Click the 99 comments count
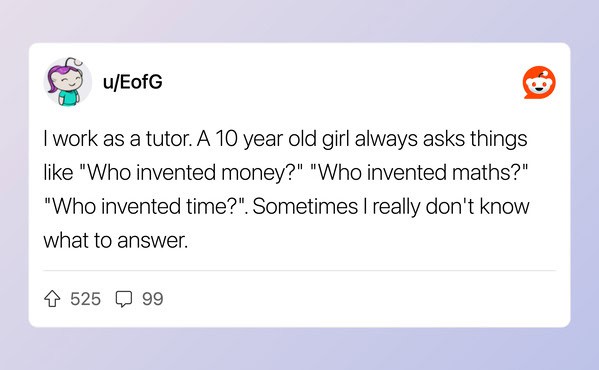 (153, 299)
